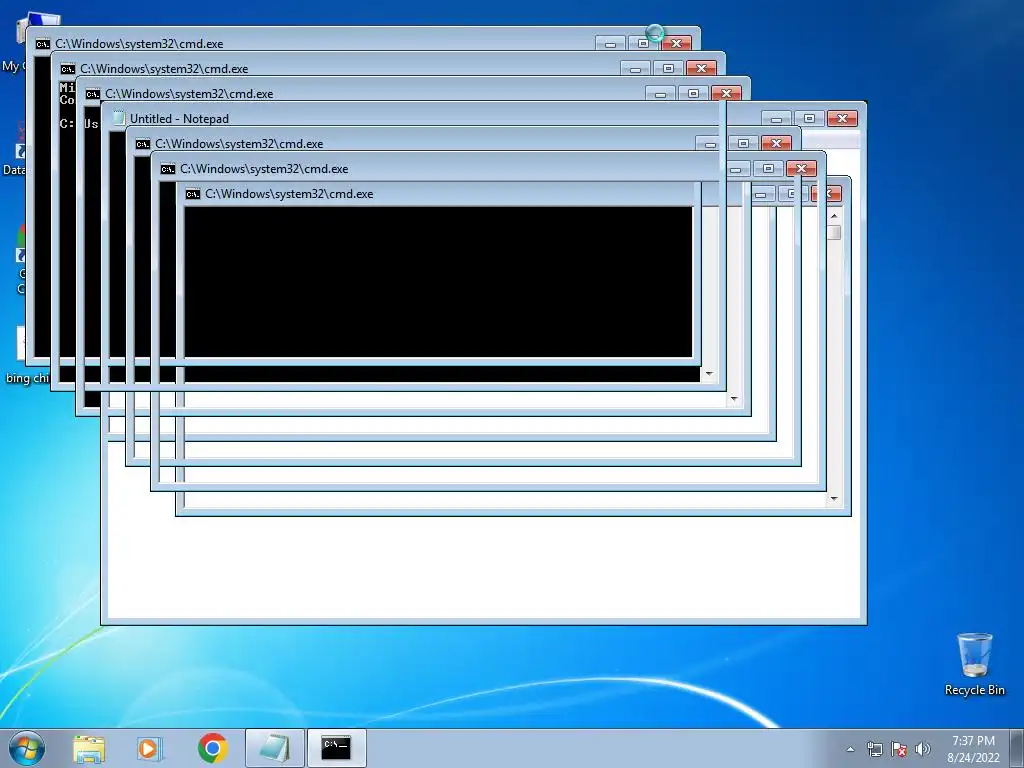Maximize the Untitled - Notepad window
Image resolution: width=1024 pixels, height=768 pixels.
click(x=809, y=118)
